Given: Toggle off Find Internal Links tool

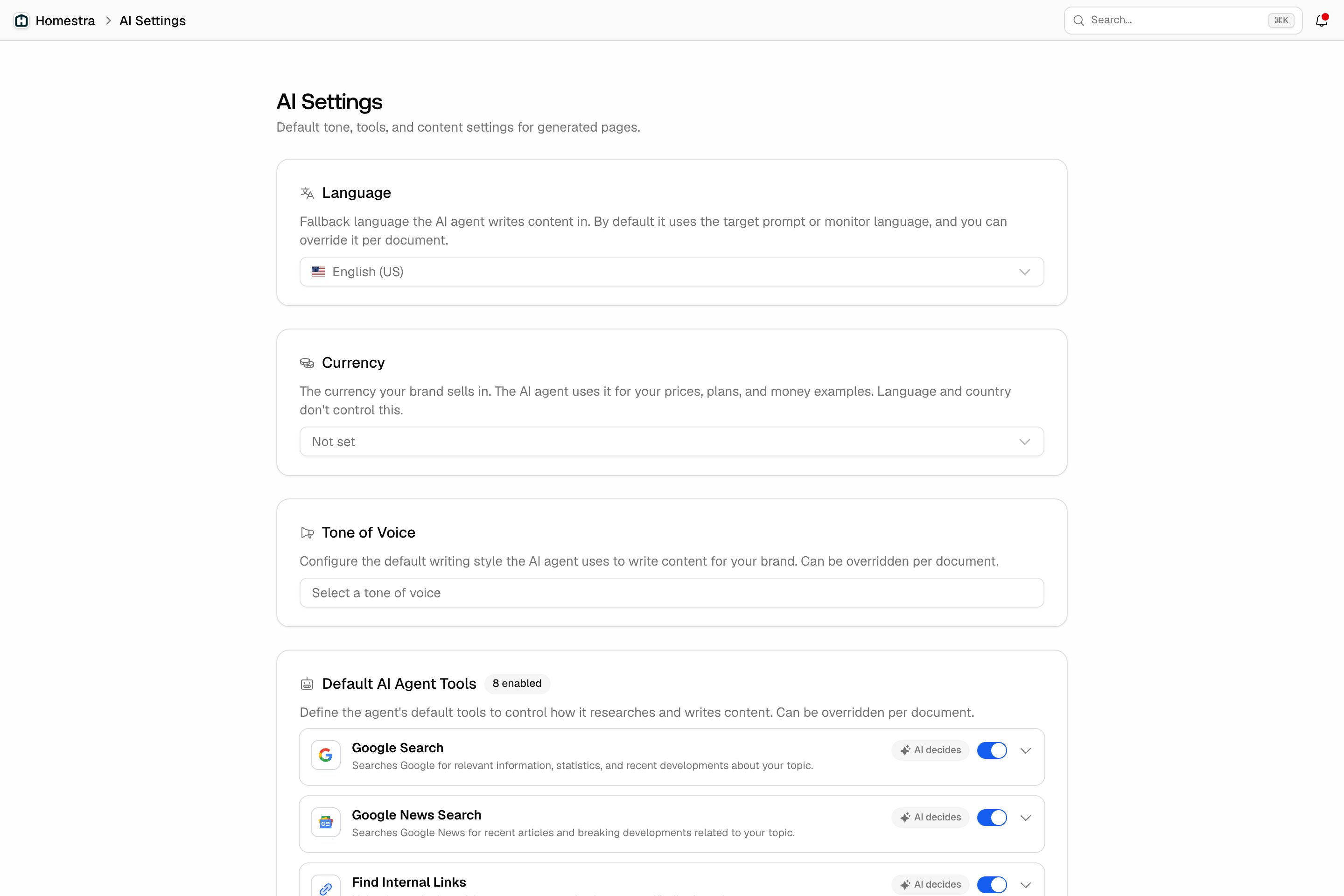Looking at the screenshot, I should [991, 885].
